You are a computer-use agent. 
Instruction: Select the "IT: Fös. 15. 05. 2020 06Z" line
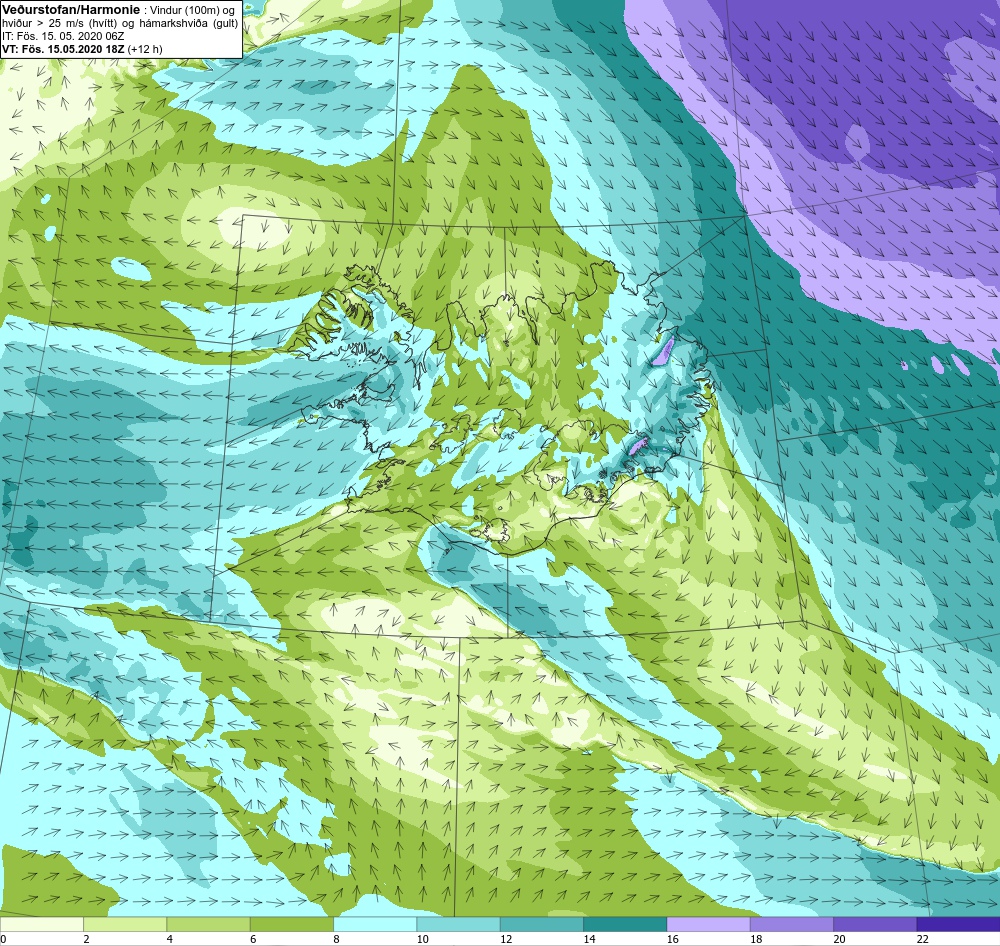(x=63, y=36)
